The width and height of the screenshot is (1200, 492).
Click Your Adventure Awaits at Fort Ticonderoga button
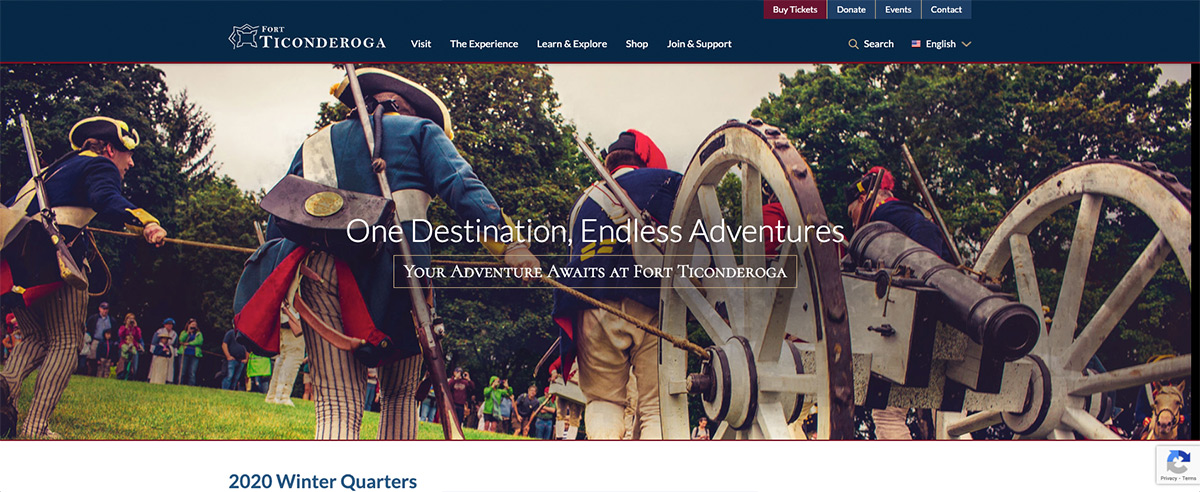[595, 271]
